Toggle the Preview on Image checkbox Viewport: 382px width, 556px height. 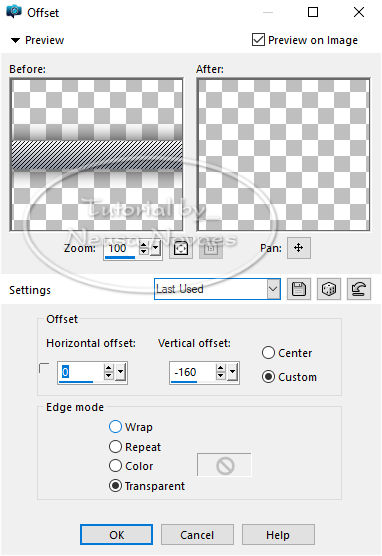coord(258,40)
